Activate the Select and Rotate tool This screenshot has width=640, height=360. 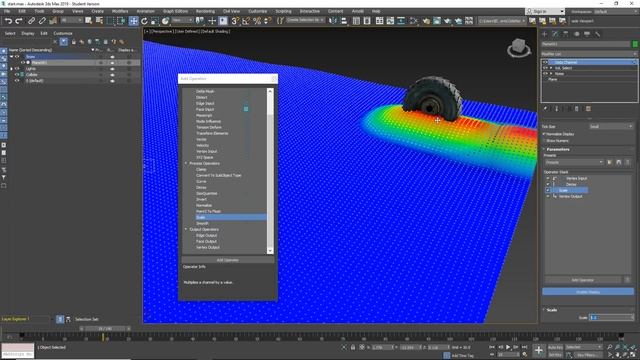click(x=144, y=21)
